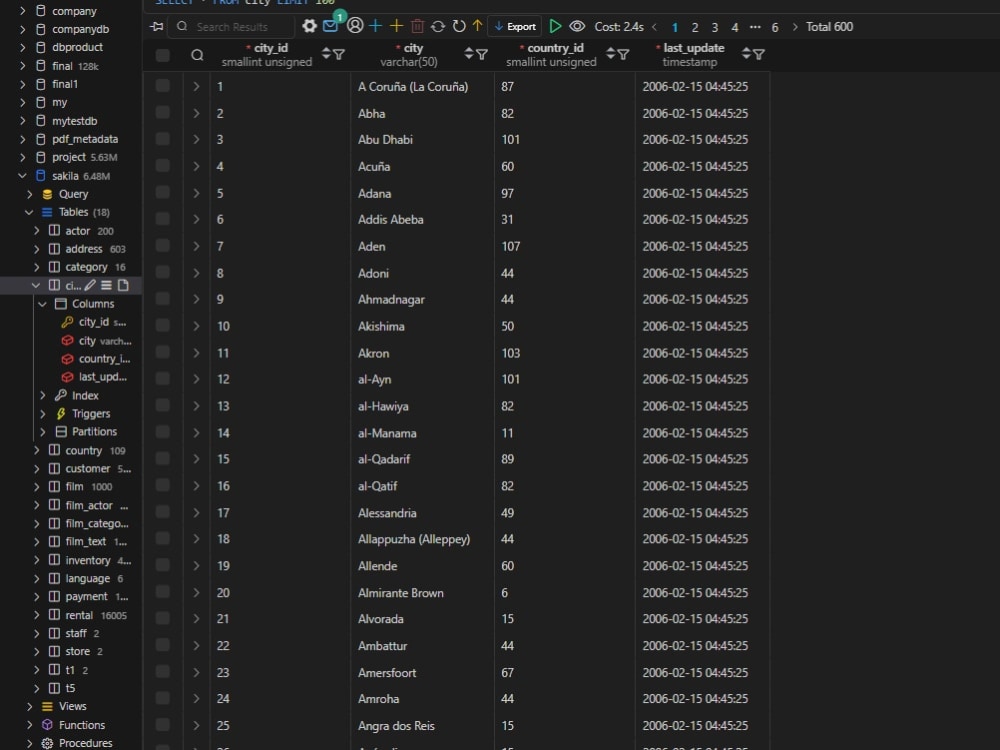Refresh results with the circular arrow icon
Screen dimensions: 1000x750
pos(459,26)
